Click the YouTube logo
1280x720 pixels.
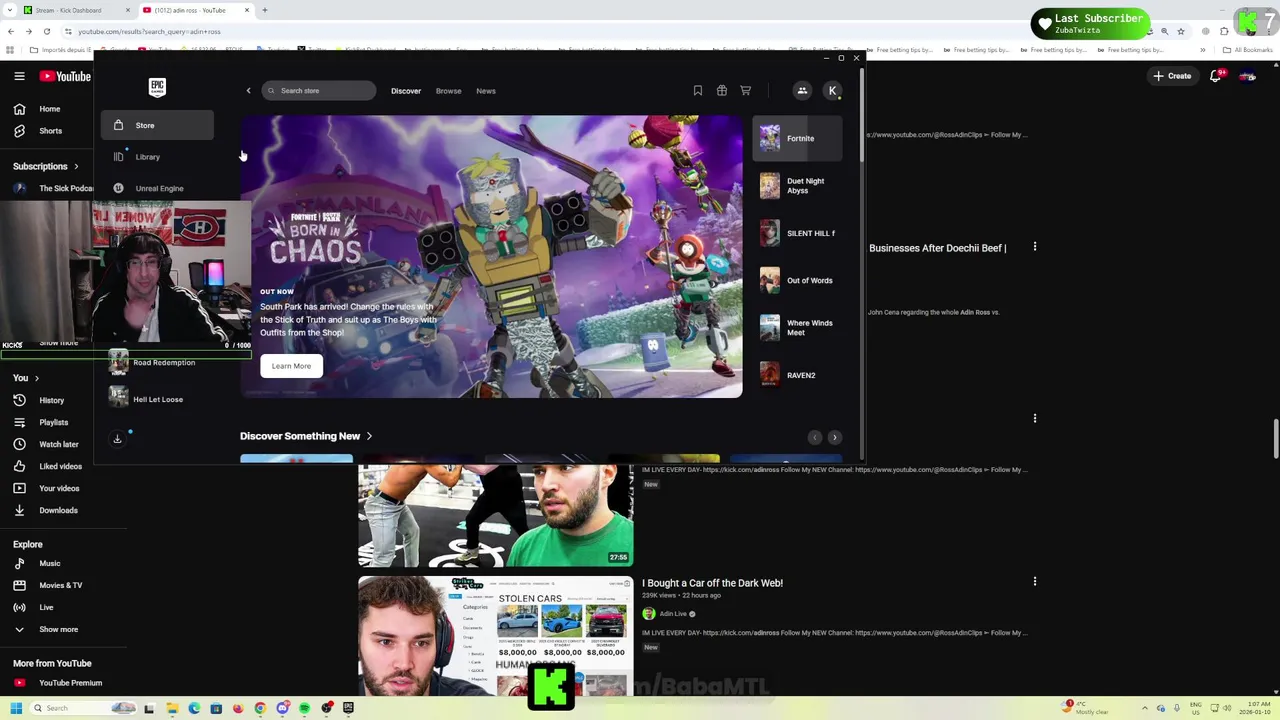[x=65, y=76]
